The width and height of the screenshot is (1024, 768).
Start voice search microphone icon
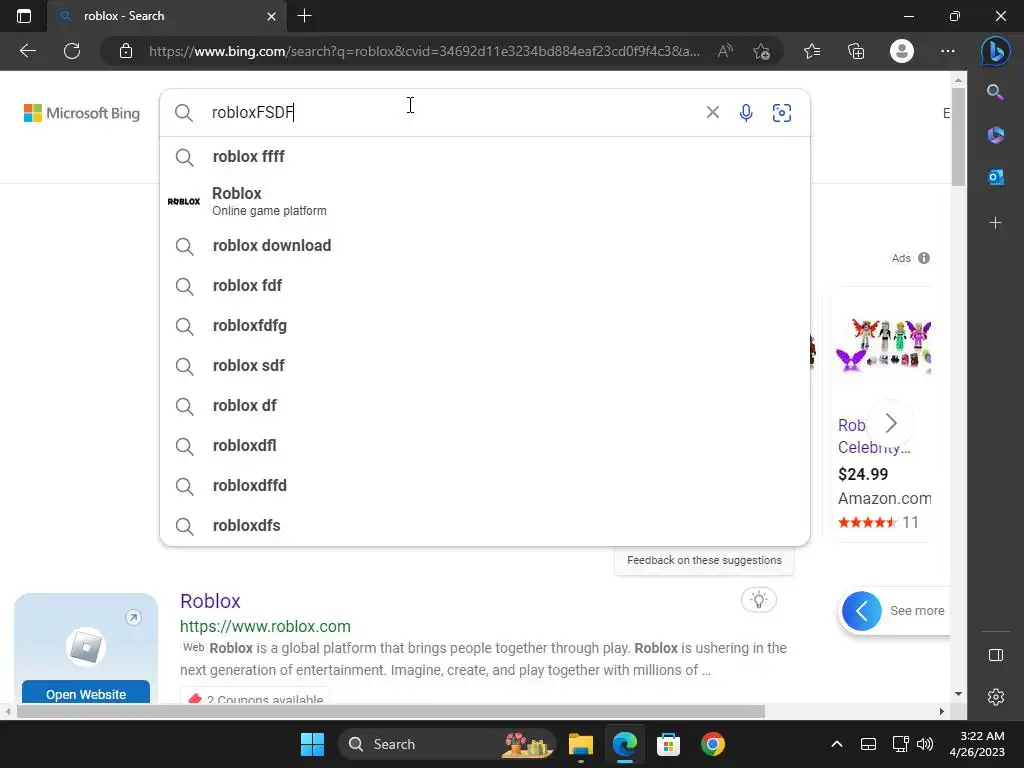746,113
